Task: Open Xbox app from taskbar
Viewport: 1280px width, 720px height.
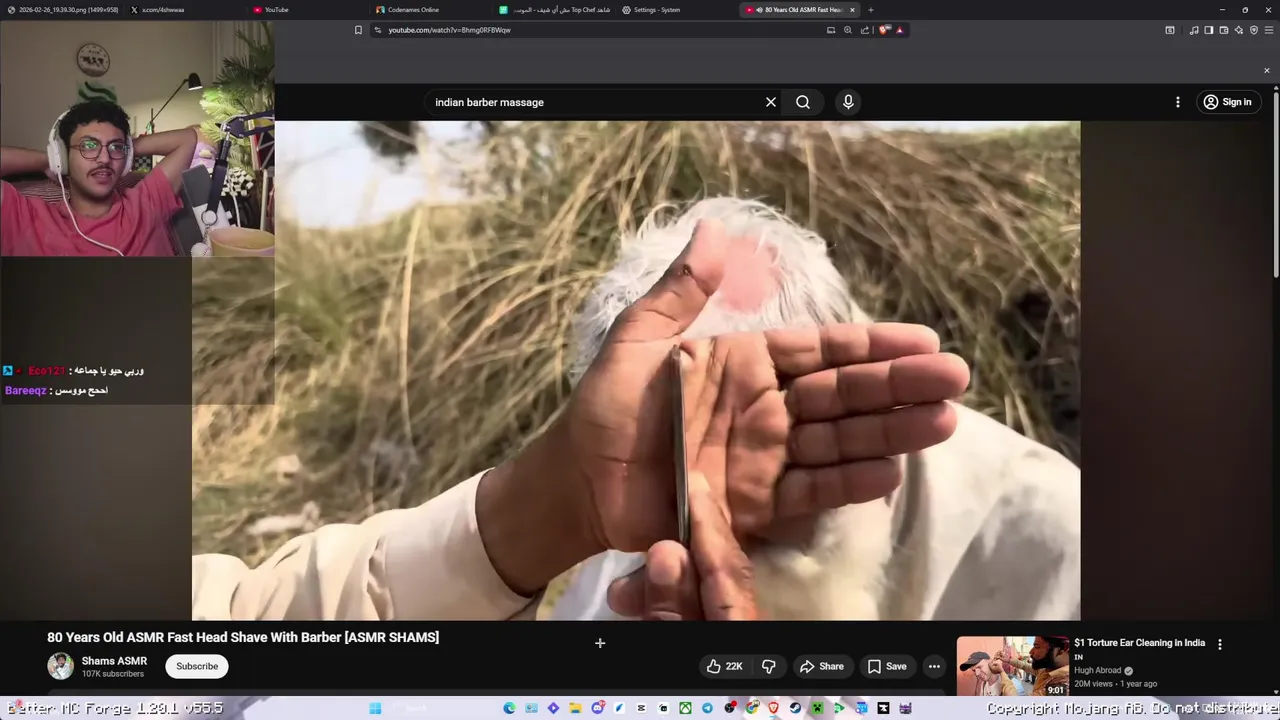Action: click(x=685, y=708)
